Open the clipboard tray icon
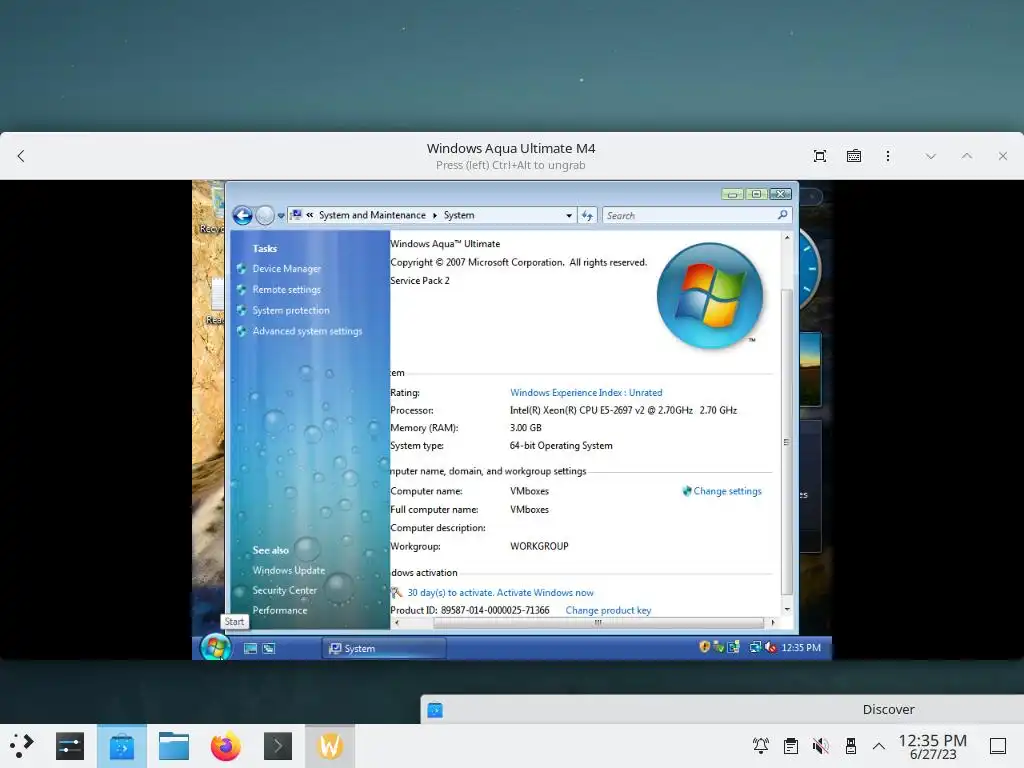 pyautogui.click(x=791, y=746)
